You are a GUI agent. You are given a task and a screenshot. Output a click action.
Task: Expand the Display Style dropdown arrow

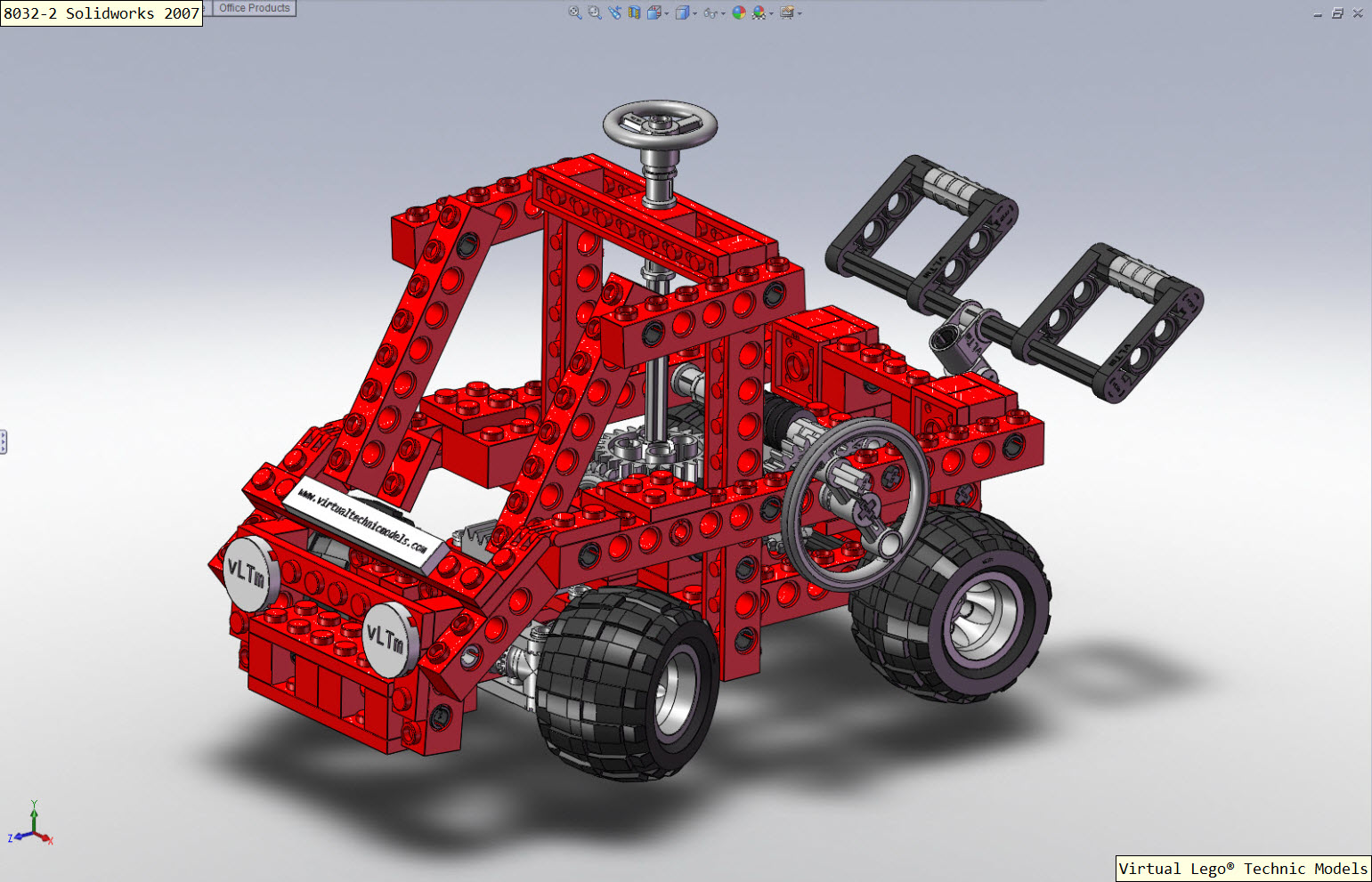coord(694,13)
